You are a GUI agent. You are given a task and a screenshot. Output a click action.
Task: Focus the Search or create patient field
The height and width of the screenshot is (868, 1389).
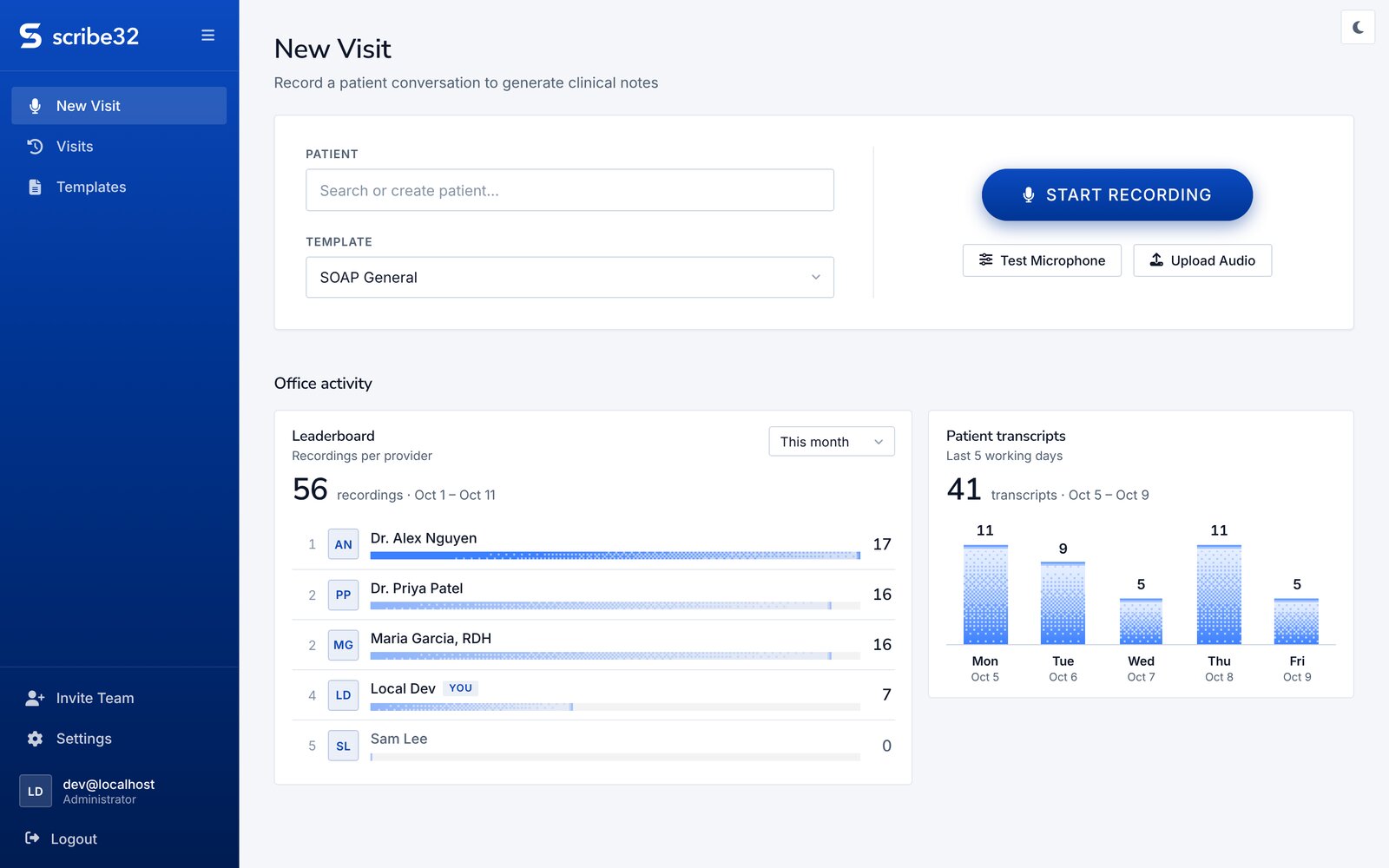tap(569, 190)
